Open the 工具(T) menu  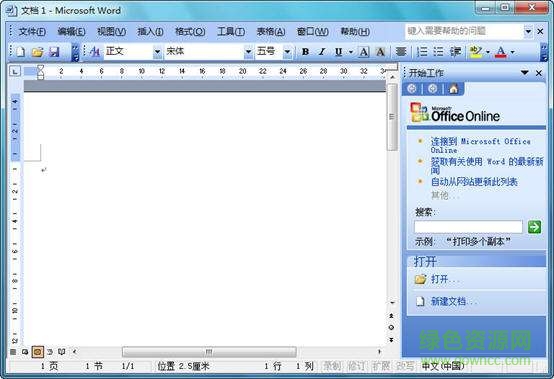coord(231,32)
